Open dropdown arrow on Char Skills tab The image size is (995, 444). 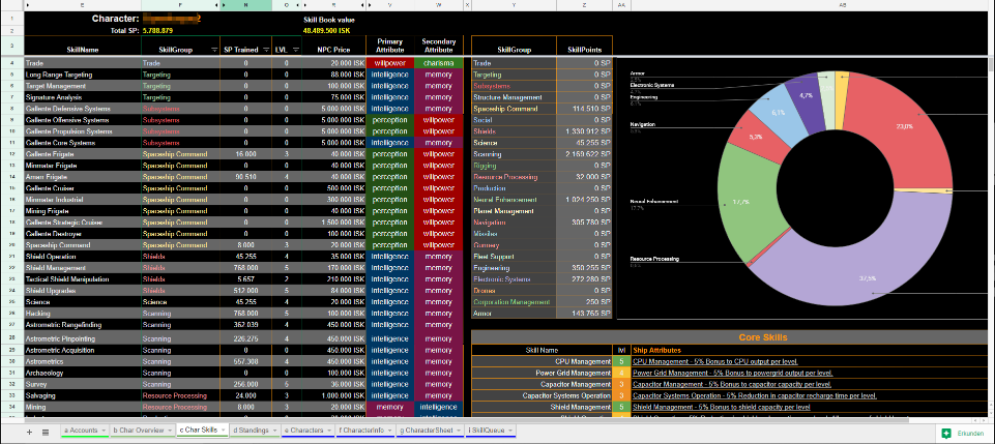[222, 430]
